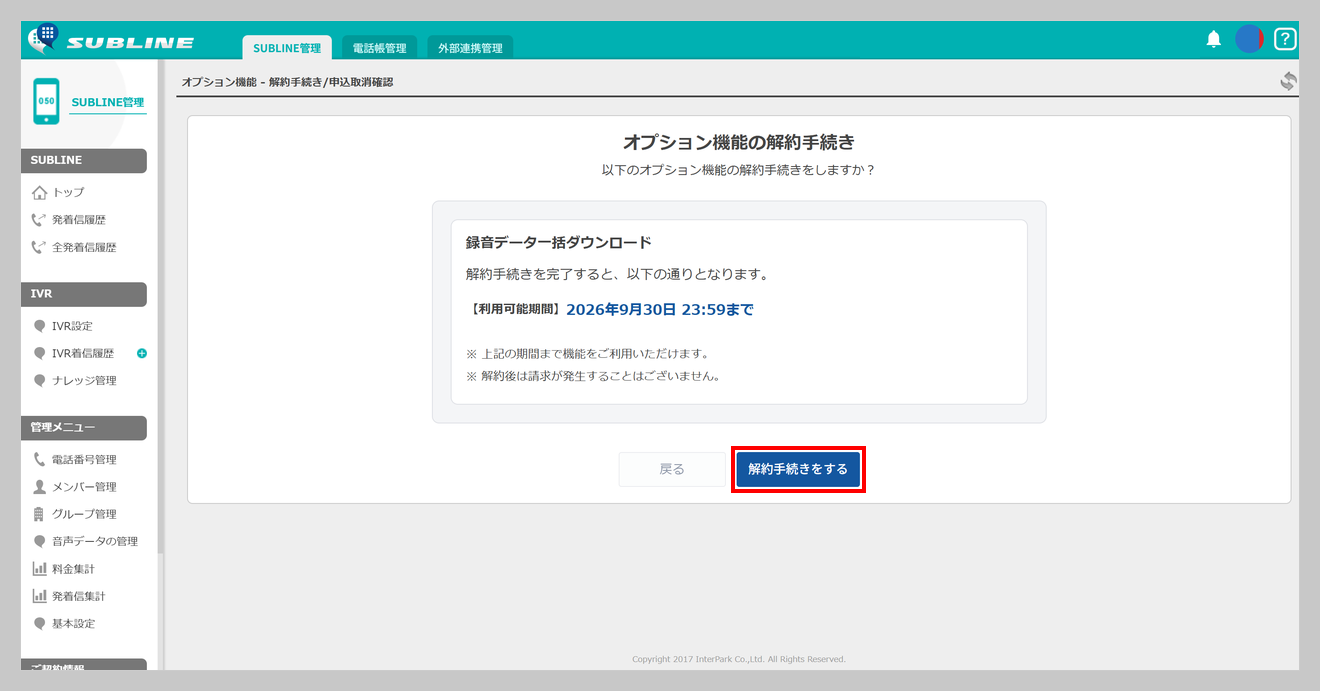Click the bubble icon beside IVR設定
Viewport: 1320px width, 691px height.
pyautogui.click(x=39, y=326)
